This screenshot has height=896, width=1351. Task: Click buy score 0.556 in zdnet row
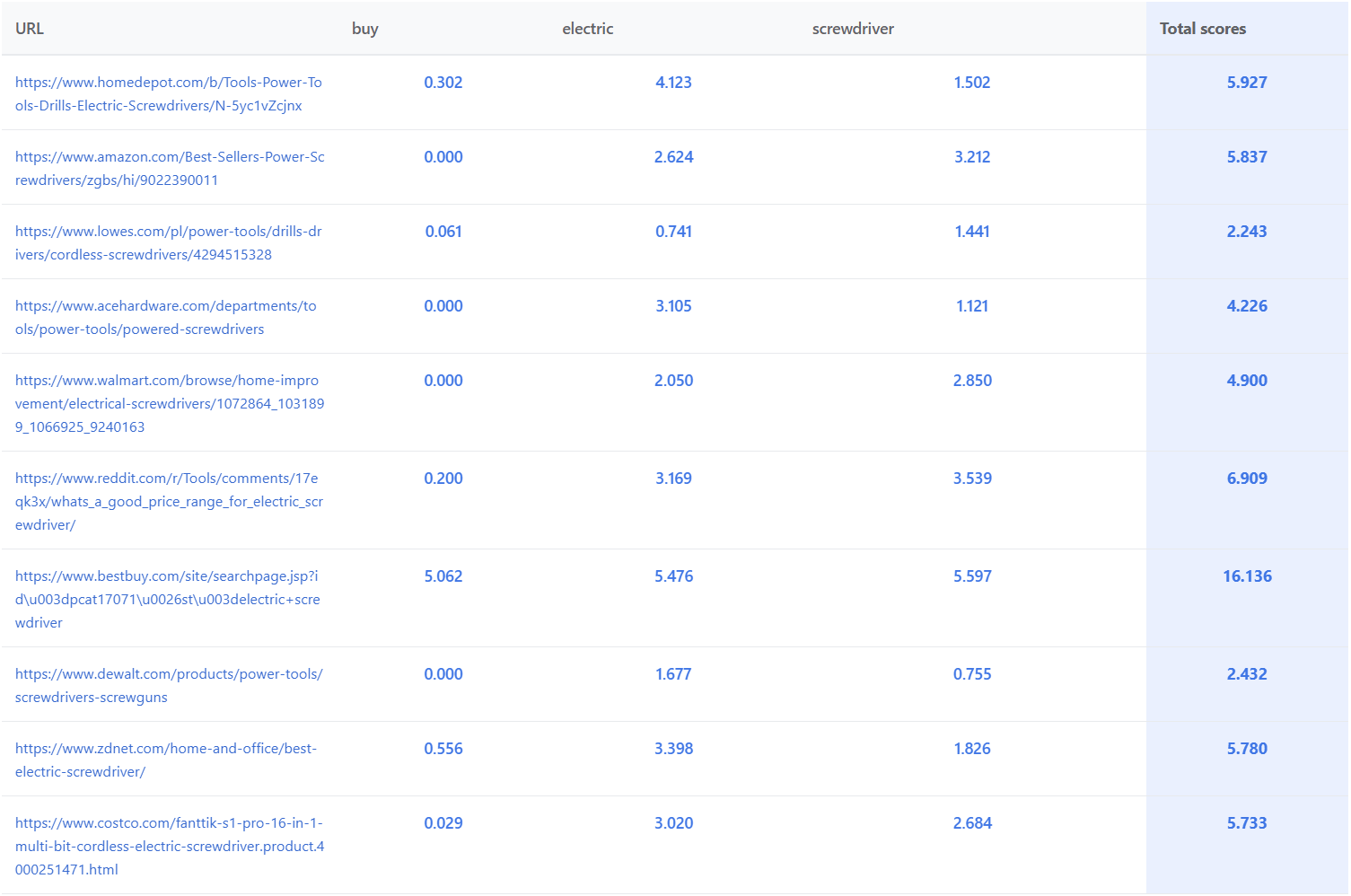(443, 749)
